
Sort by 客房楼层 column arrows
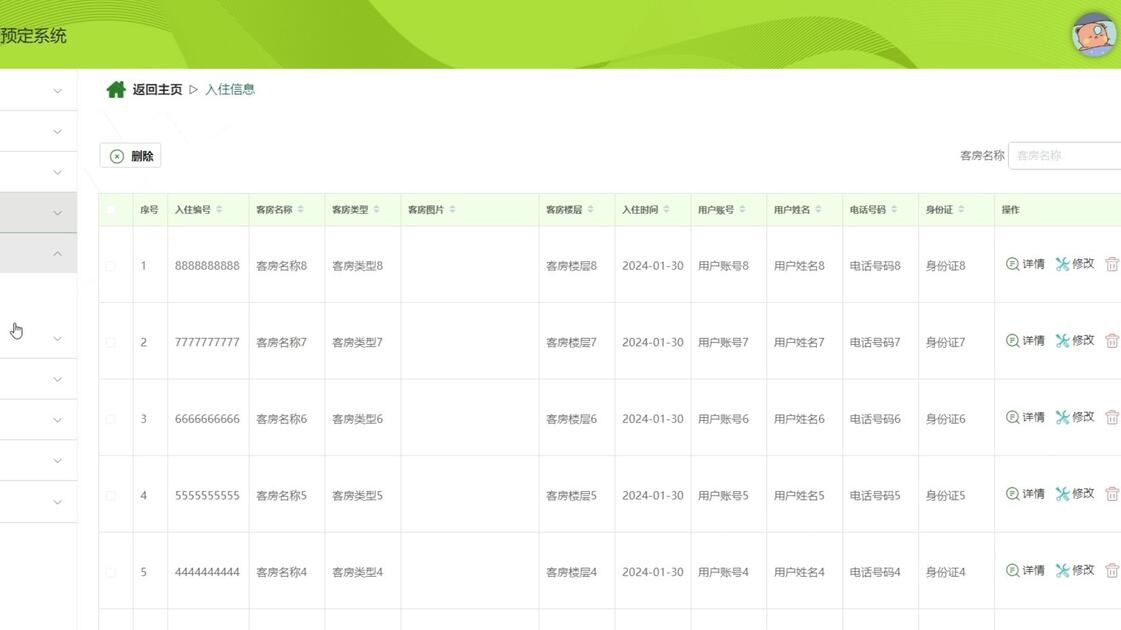coord(591,210)
